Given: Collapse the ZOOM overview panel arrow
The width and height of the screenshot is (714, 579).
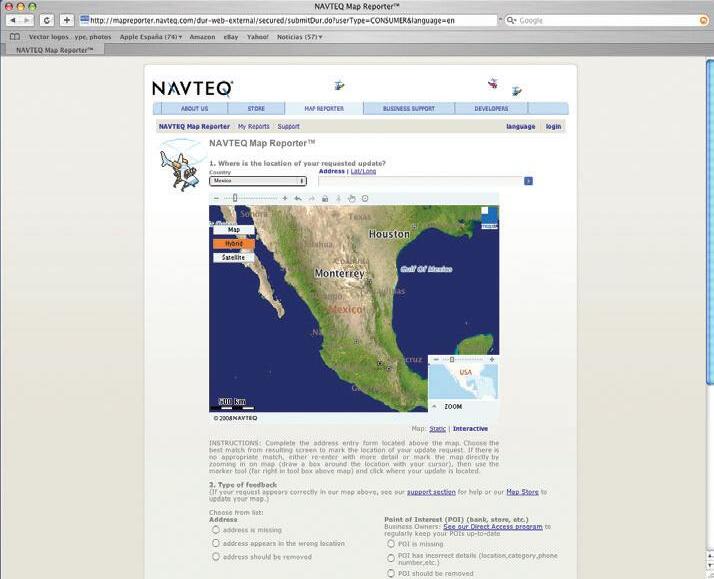Looking at the screenshot, I should 434,406.
